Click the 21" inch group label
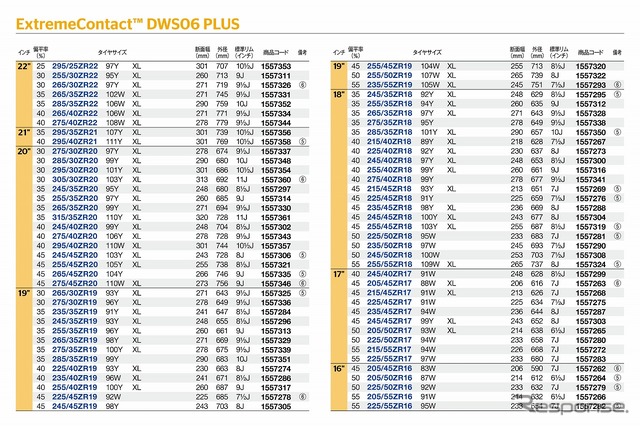 (24, 132)
